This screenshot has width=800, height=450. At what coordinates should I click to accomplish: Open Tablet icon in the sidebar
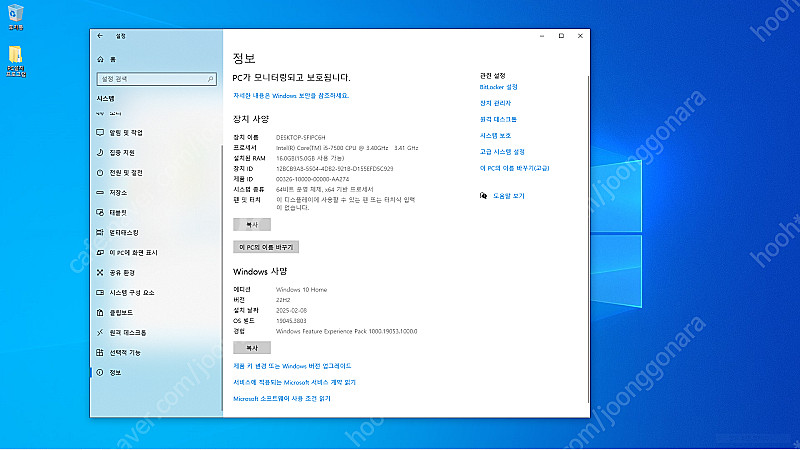point(100,212)
